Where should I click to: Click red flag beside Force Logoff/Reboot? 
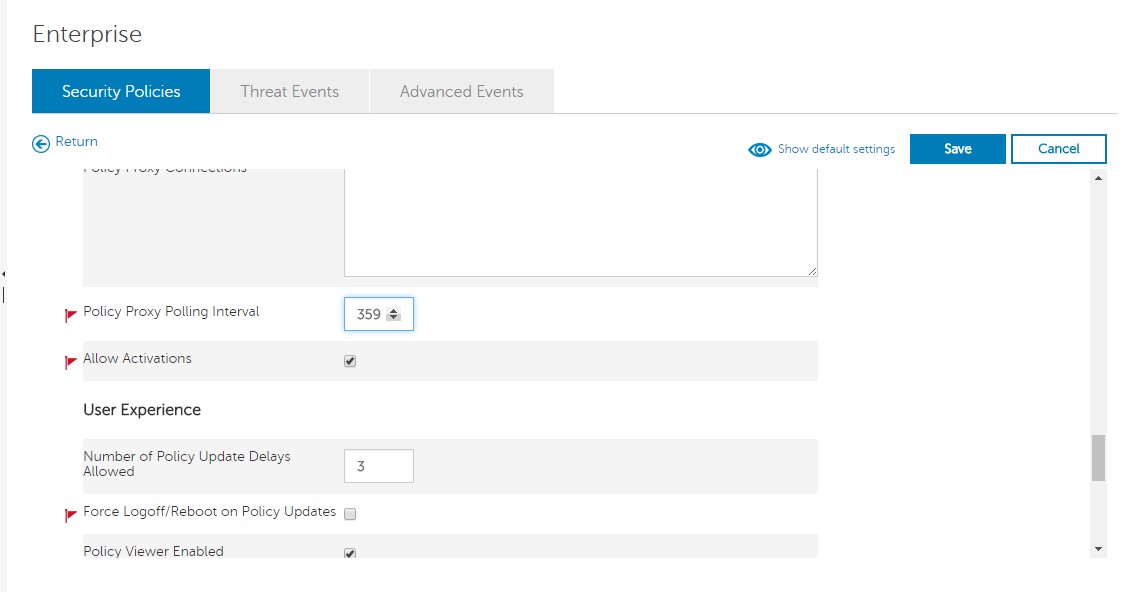click(71, 515)
